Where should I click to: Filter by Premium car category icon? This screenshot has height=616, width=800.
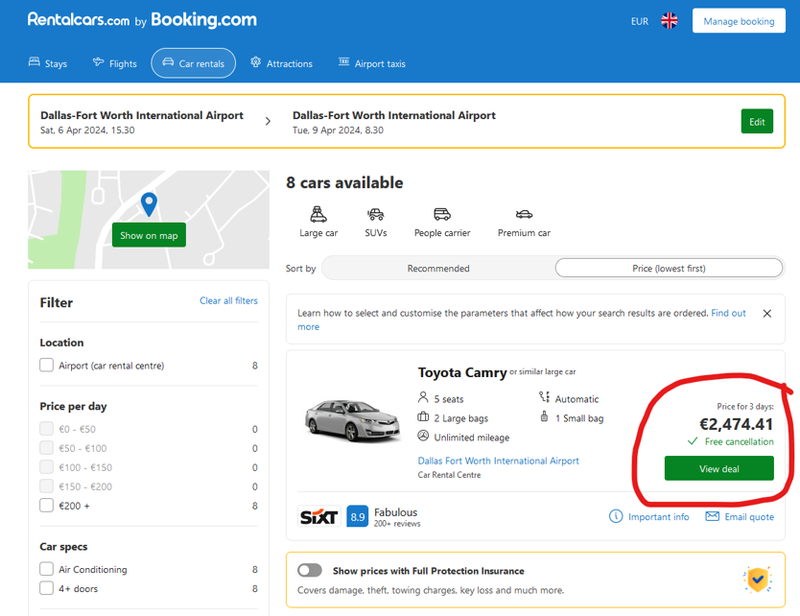[524, 221]
